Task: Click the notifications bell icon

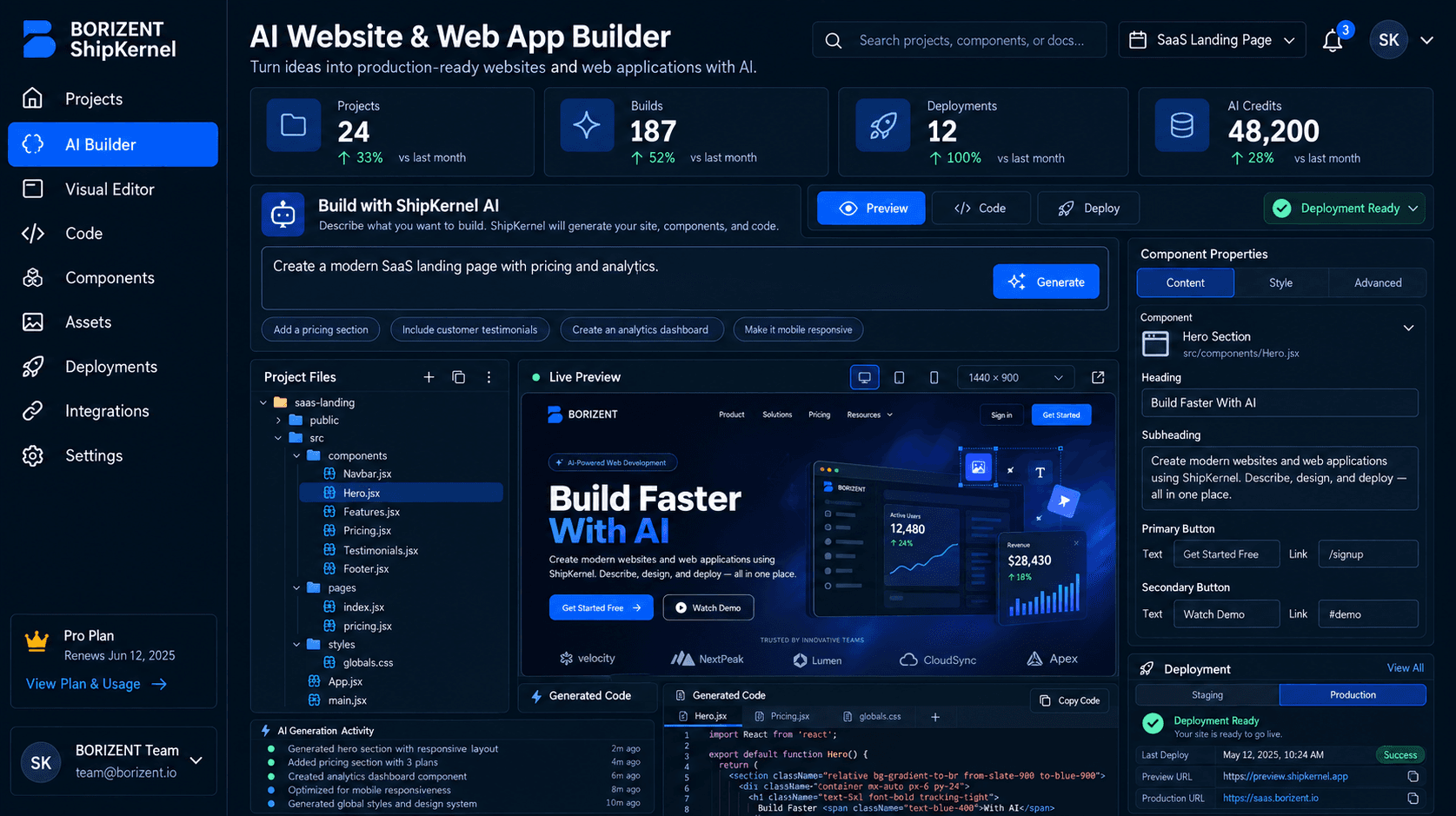Action: pos(1333,40)
